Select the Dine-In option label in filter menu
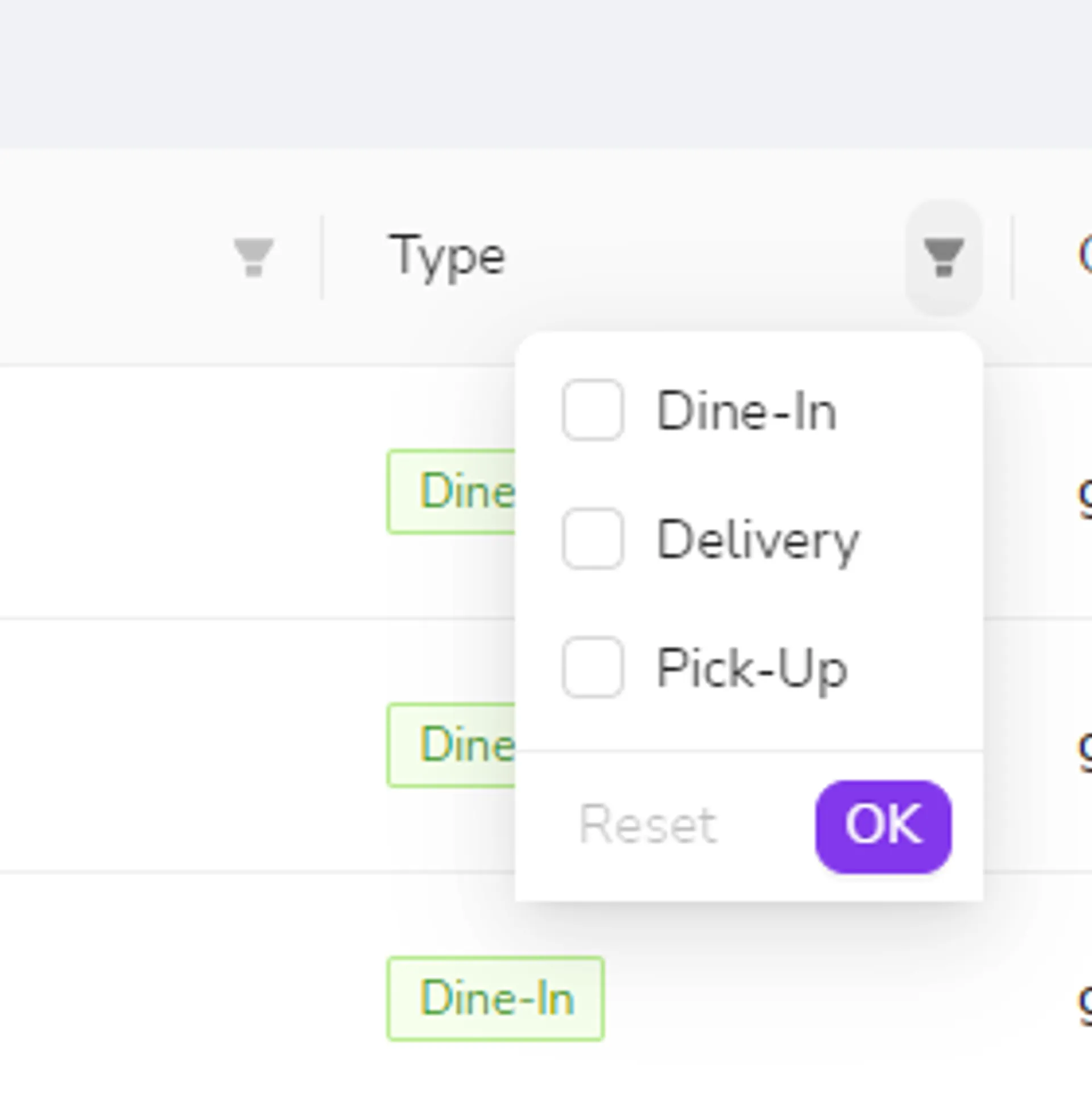The image size is (1092, 1096). 746,411
